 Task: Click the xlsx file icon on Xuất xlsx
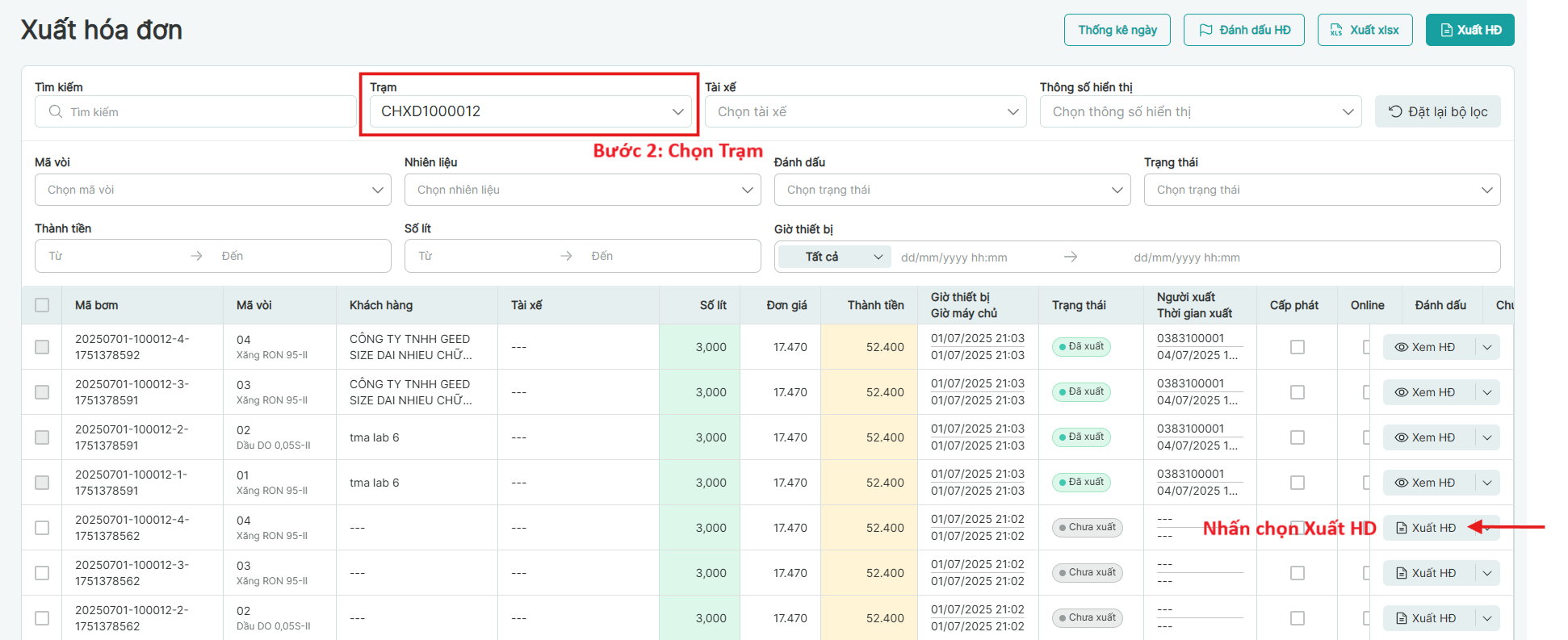(1336, 30)
